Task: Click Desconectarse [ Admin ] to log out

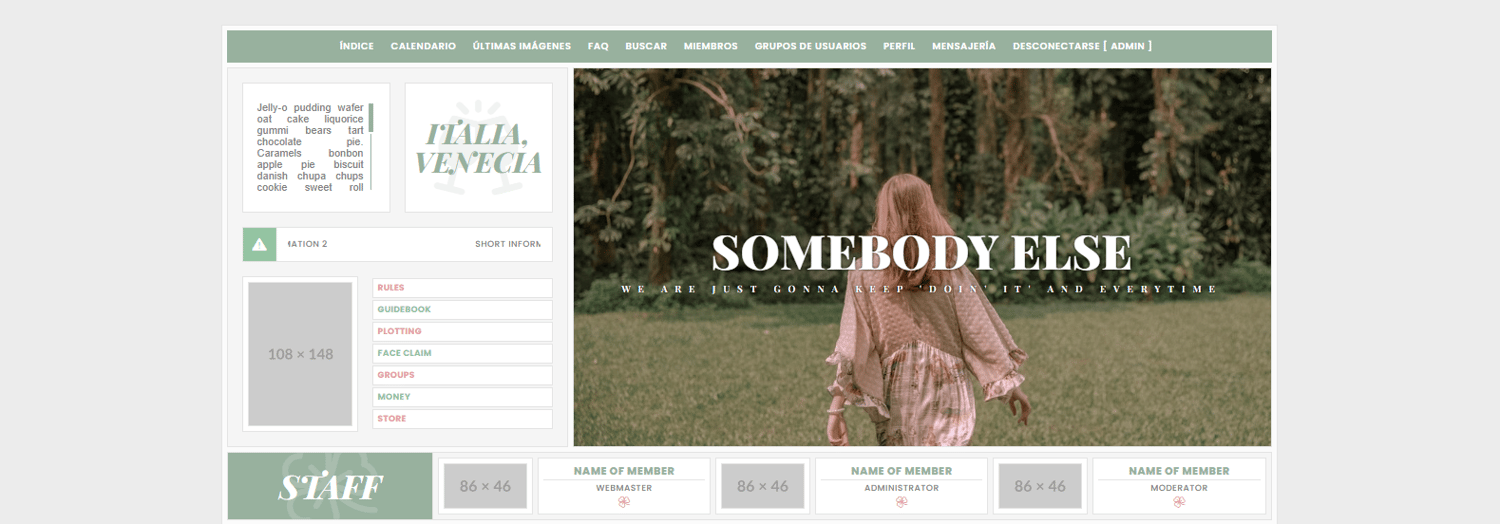Action: [1082, 46]
